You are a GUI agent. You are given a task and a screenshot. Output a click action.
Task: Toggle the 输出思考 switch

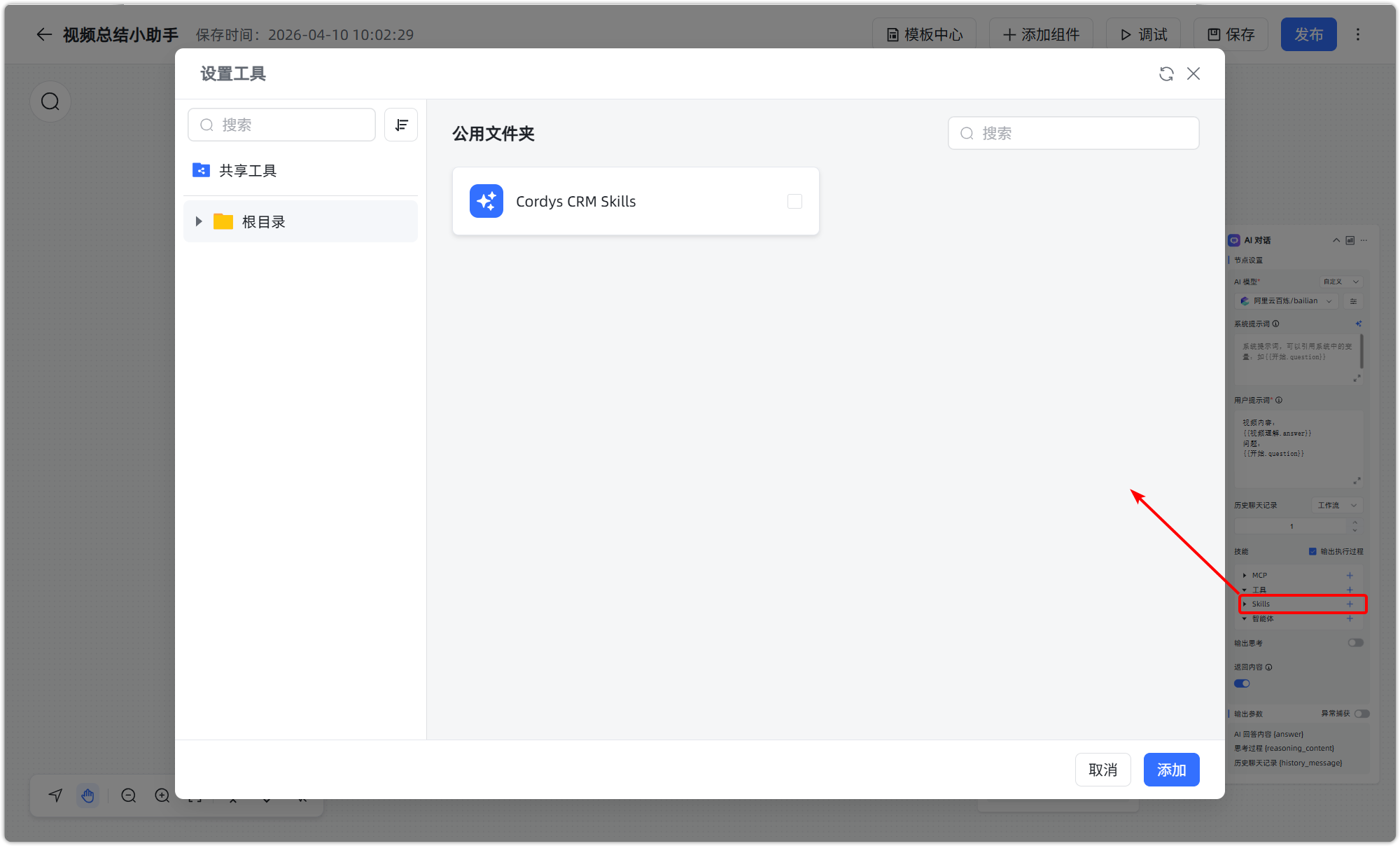pos(1356,643)
